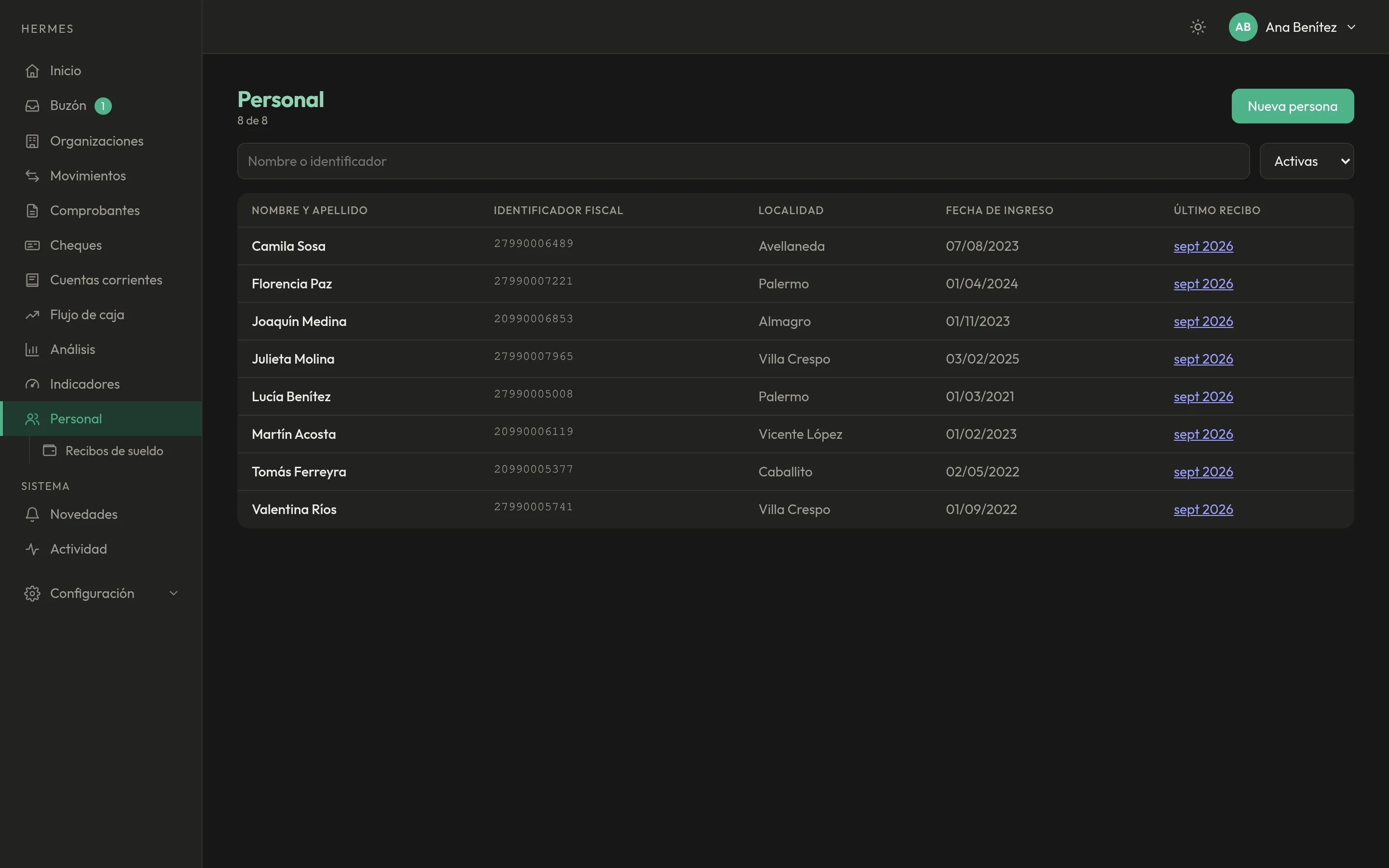1389x868 pixels.
Task: Click the AB user avatar
Action: [1243, 27]
